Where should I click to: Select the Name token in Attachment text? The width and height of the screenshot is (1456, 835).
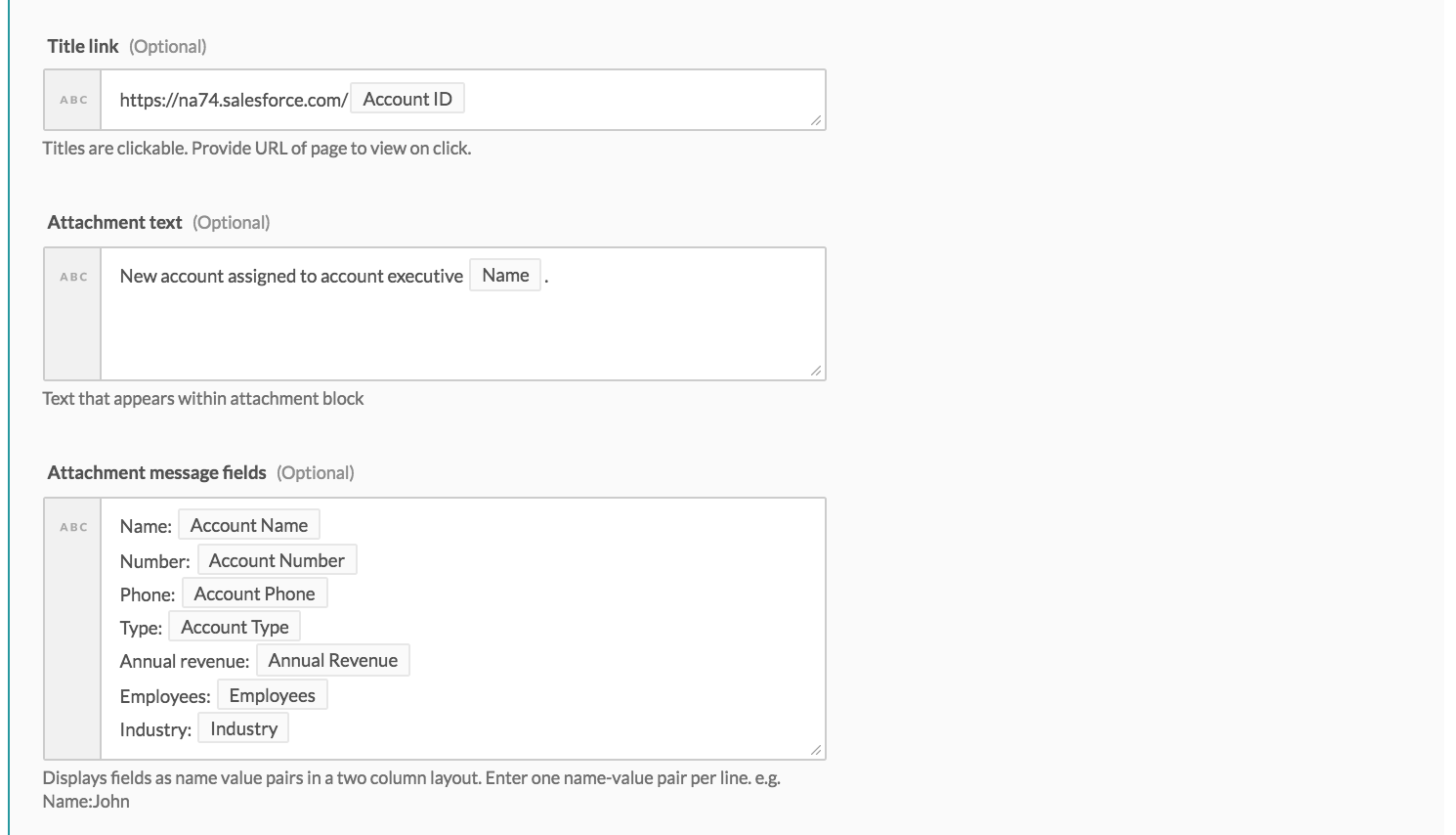(504, 275)
